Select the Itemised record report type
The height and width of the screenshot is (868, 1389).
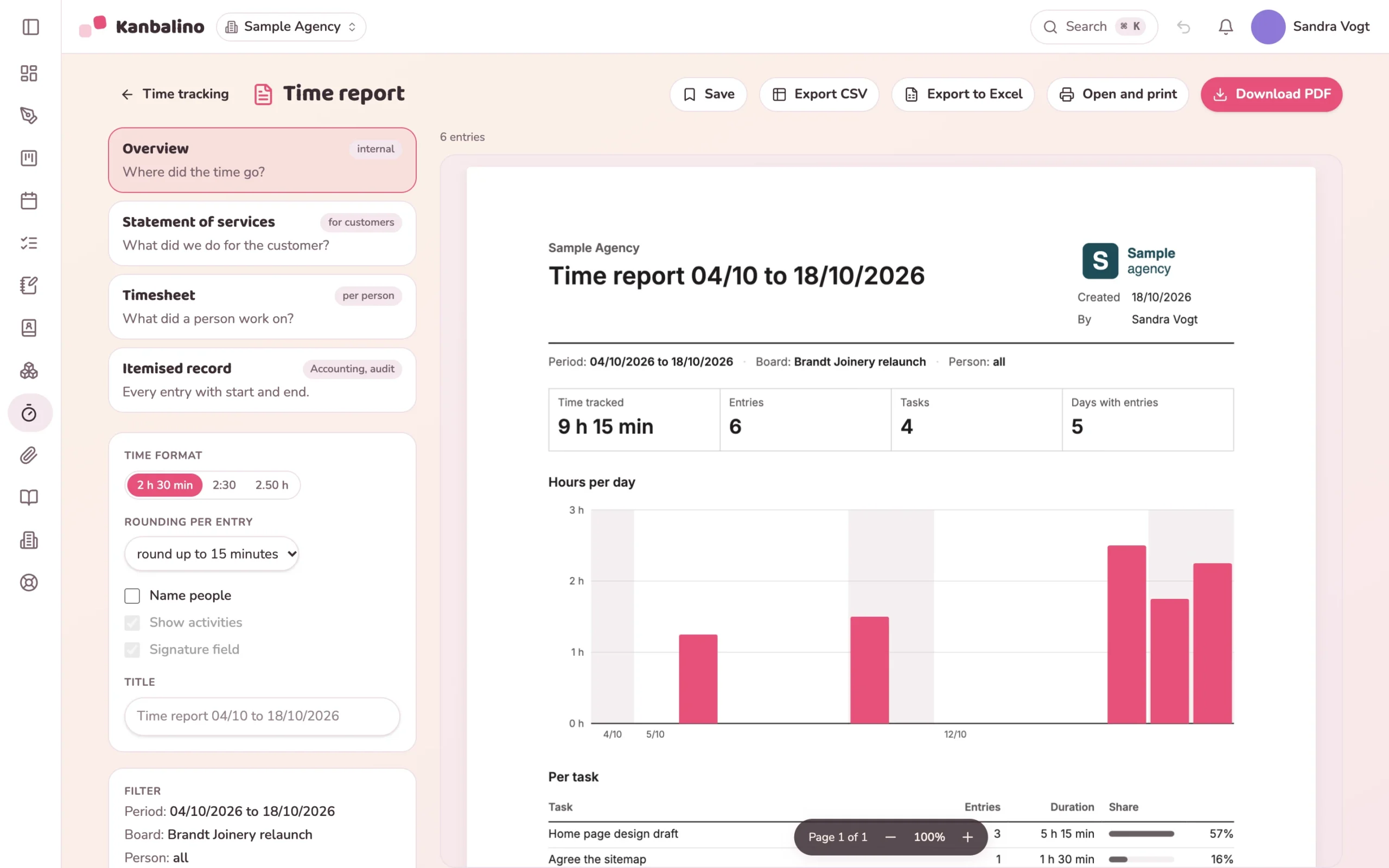pyautogui.click(x=262, y=380)
